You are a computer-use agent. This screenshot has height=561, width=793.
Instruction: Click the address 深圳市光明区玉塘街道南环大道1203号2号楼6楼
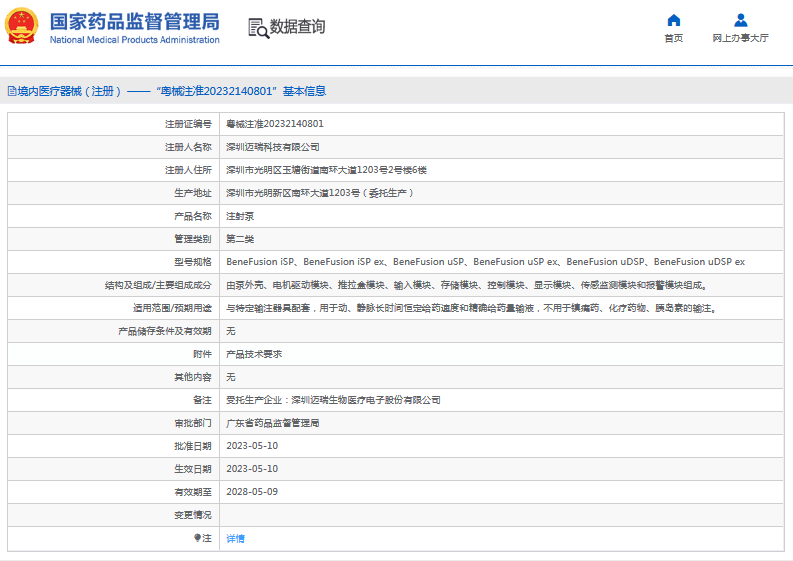click(326, 170)
